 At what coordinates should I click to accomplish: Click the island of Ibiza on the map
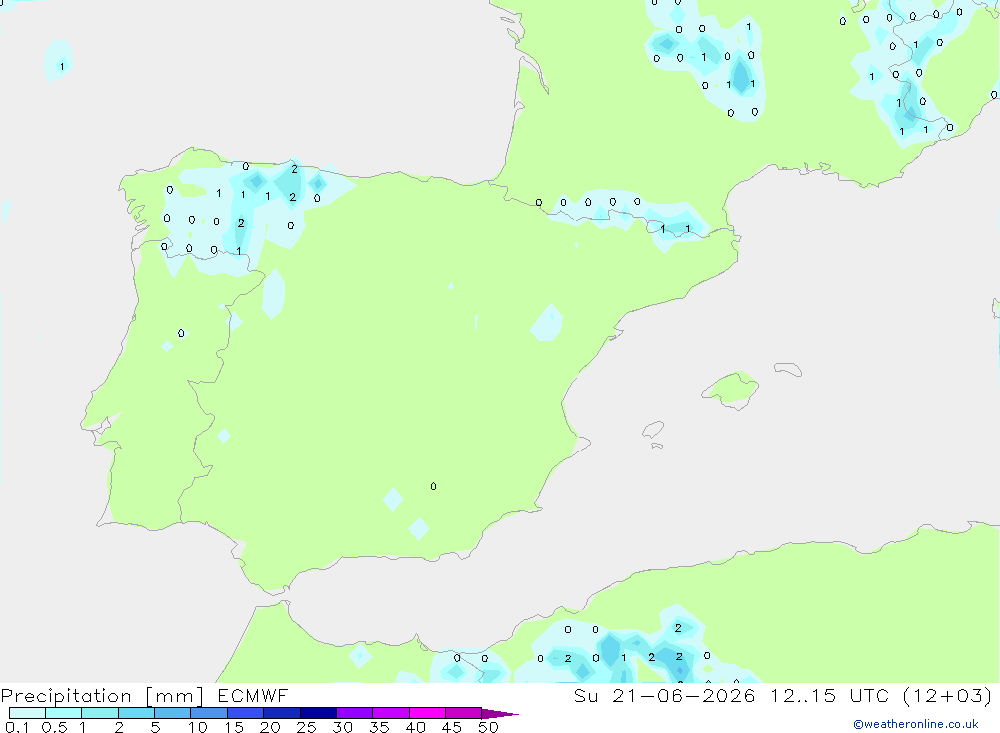point(653,430)
